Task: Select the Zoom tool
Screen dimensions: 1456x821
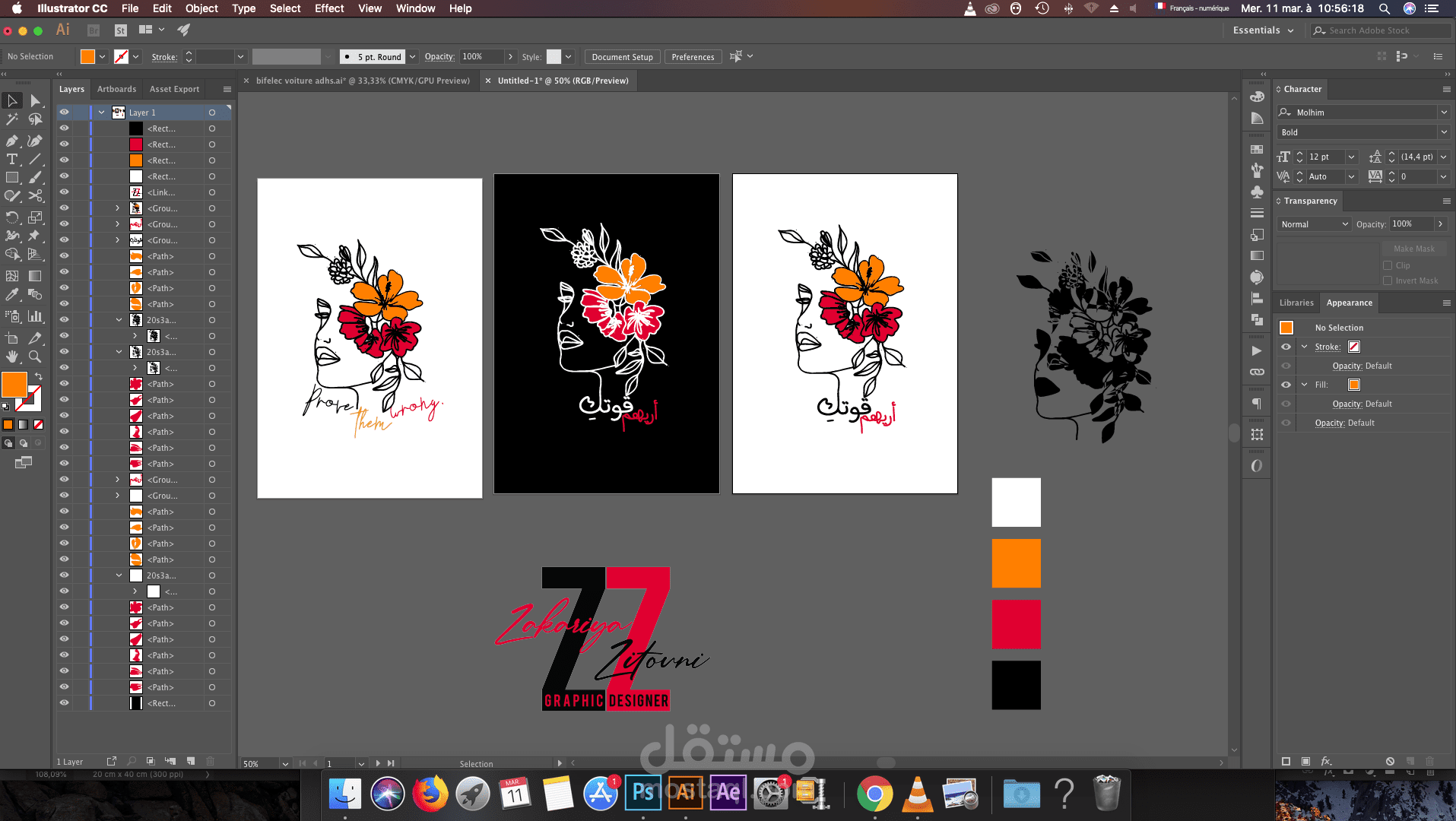Action: coord(35,357)
